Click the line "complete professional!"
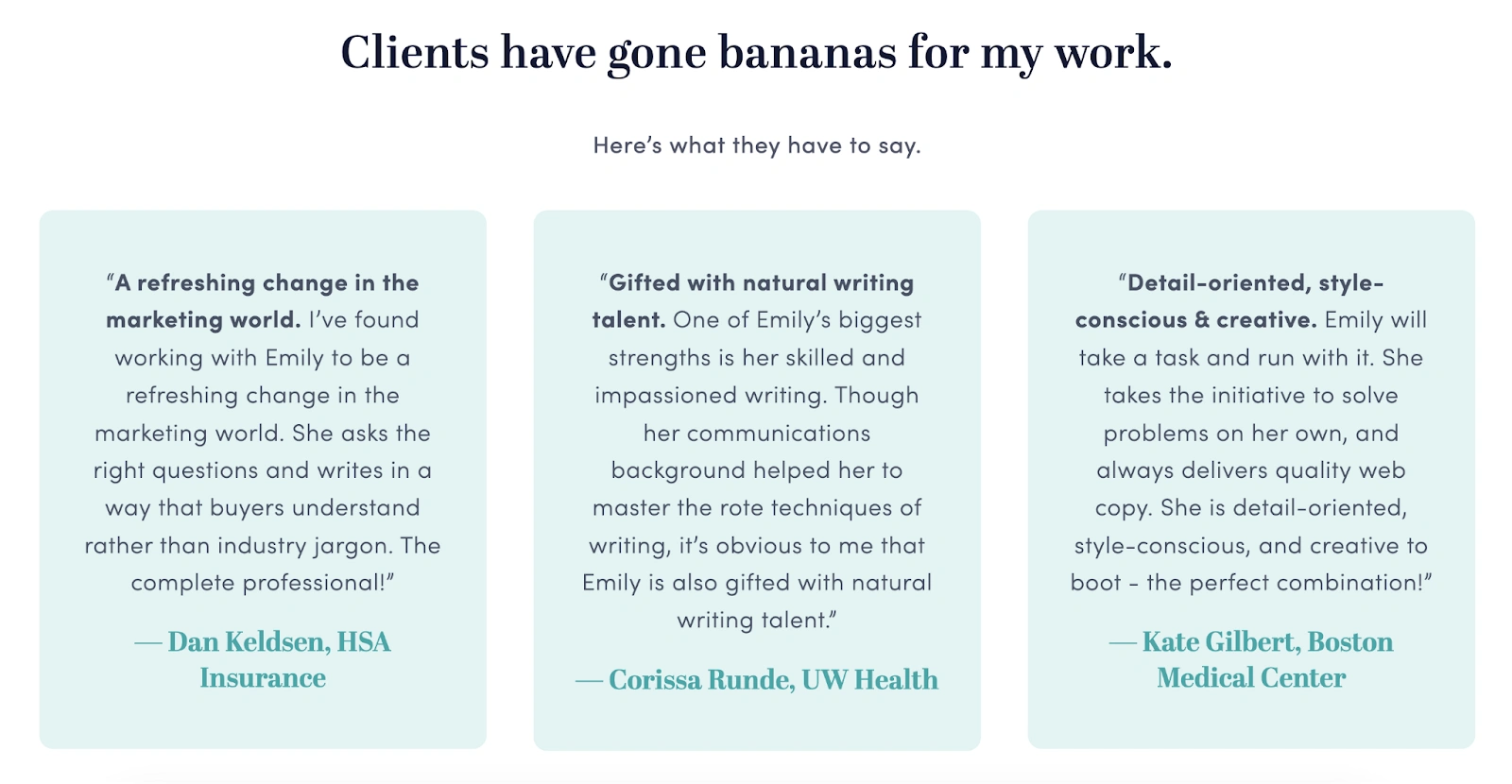 click(x=263, y=583)
